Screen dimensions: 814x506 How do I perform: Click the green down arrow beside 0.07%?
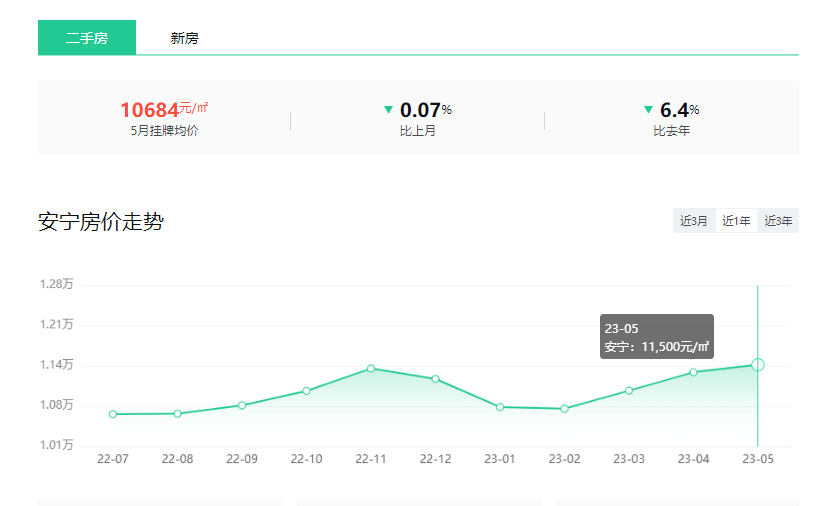click(388, 109)
